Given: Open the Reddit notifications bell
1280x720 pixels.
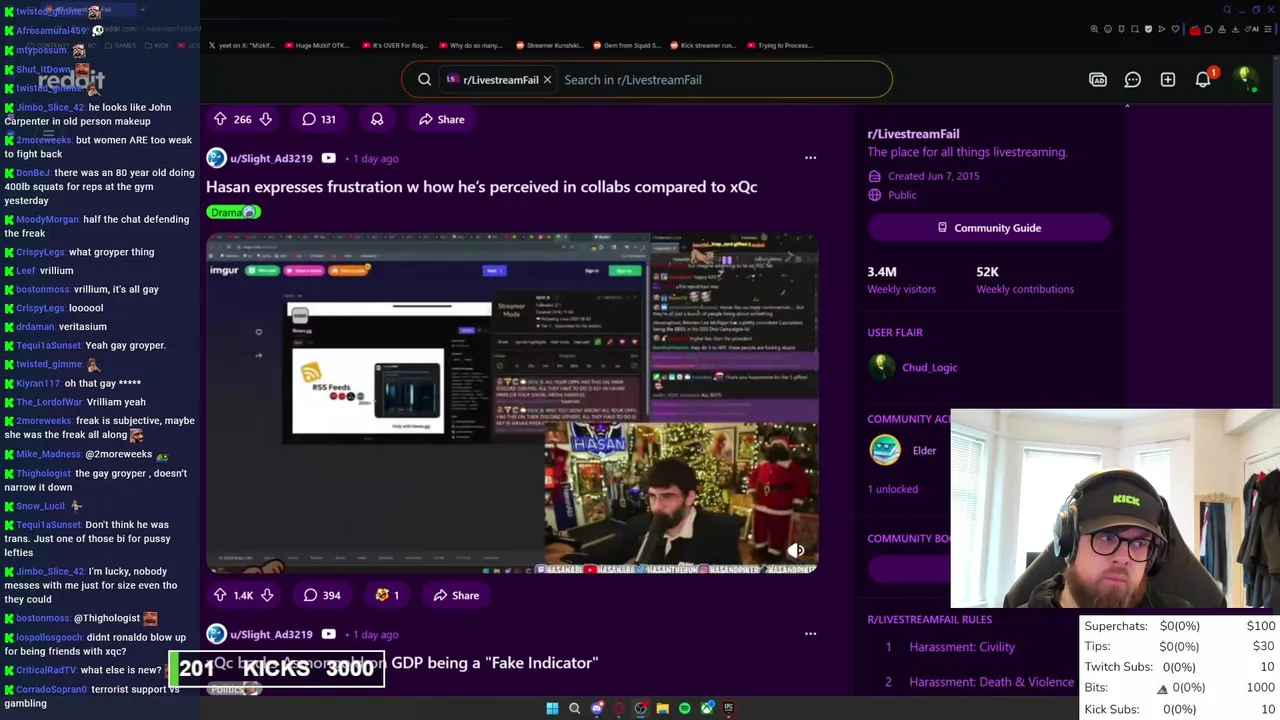Looking at the screenshot, I should point(1204,80).
